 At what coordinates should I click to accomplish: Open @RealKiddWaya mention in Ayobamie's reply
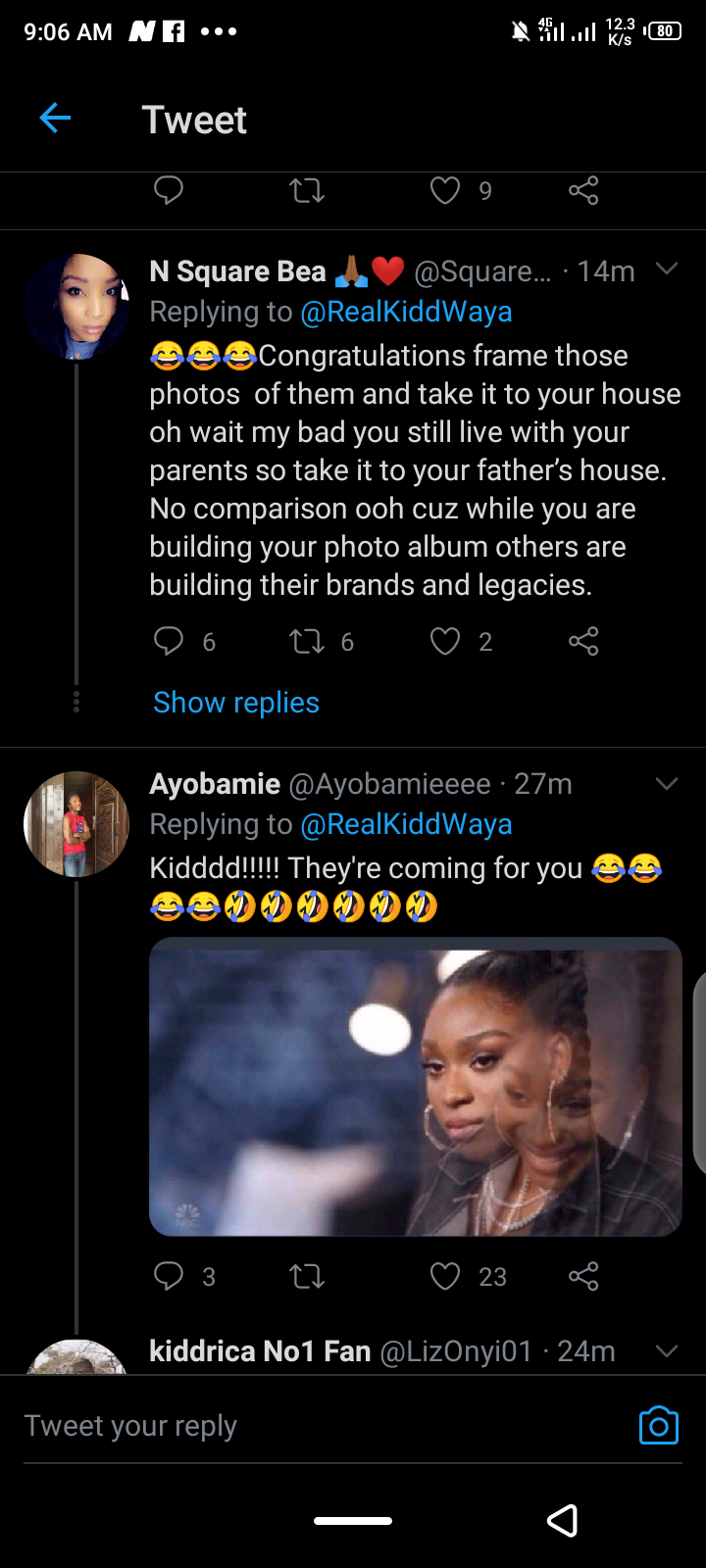coord(406,824)
